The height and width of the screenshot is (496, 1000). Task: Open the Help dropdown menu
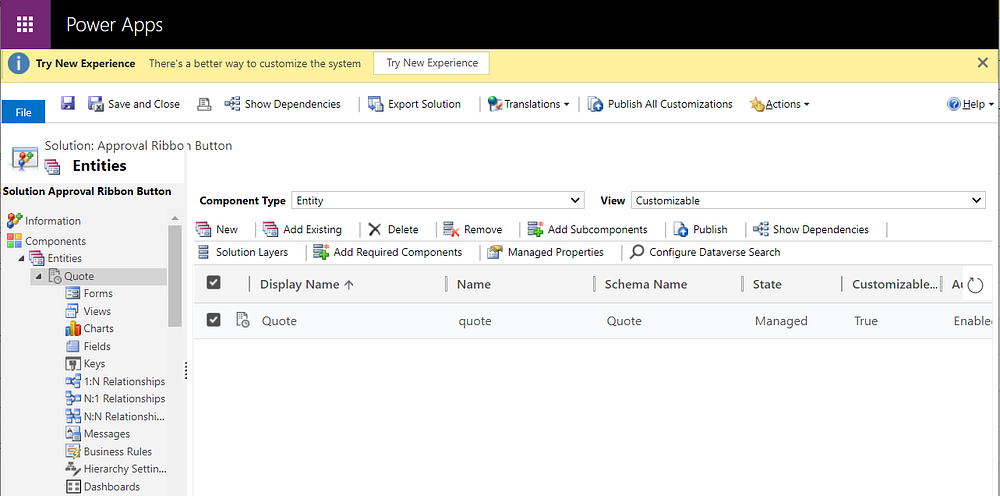[x=971, y=104]
